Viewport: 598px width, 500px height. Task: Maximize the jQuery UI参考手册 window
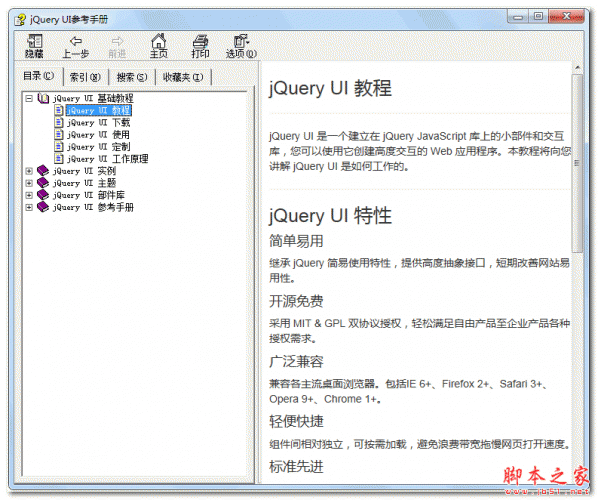tap(538, 17)
